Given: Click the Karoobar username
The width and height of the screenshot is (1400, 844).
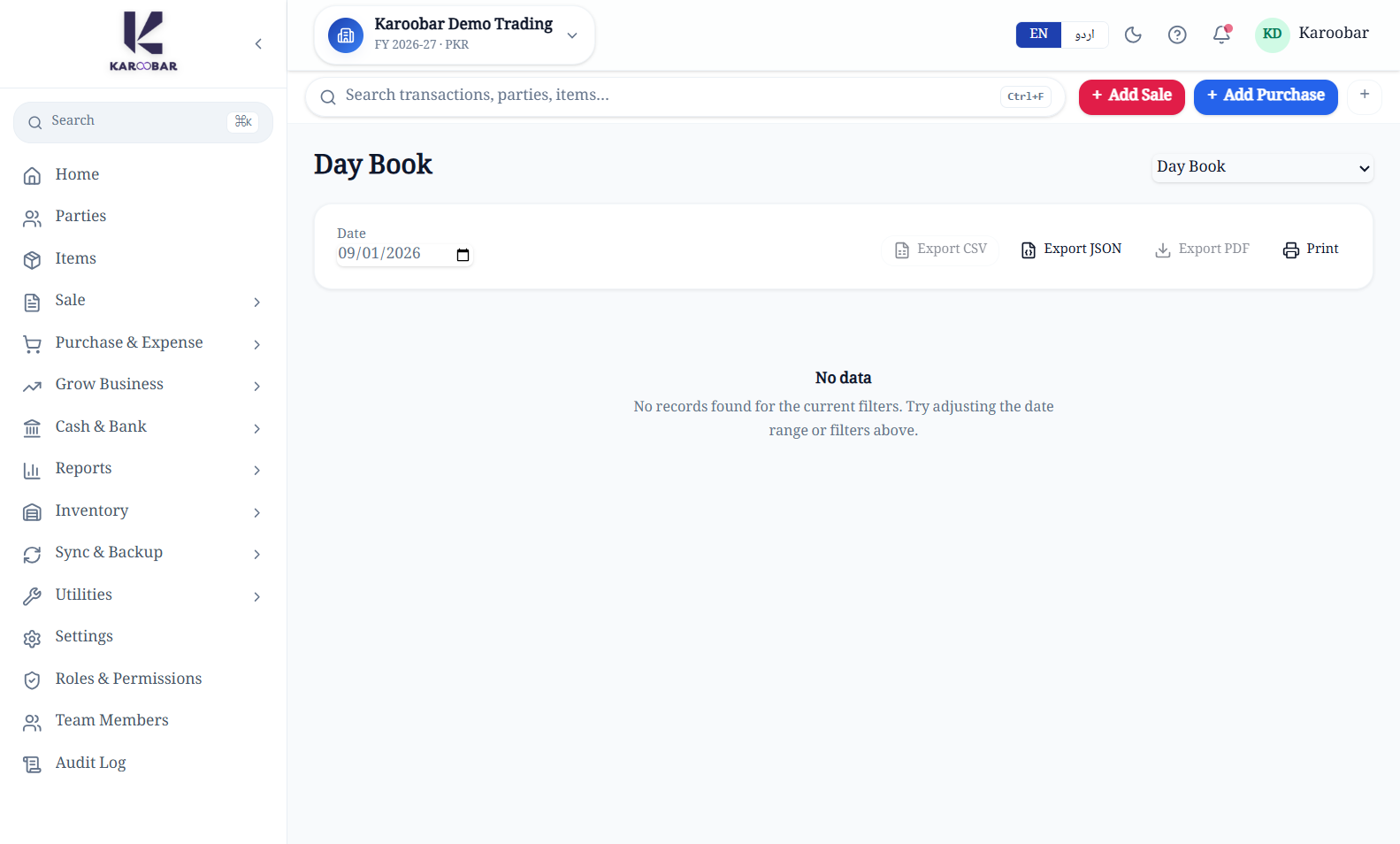Looking at the screenshot, I should pos(1334,34).
